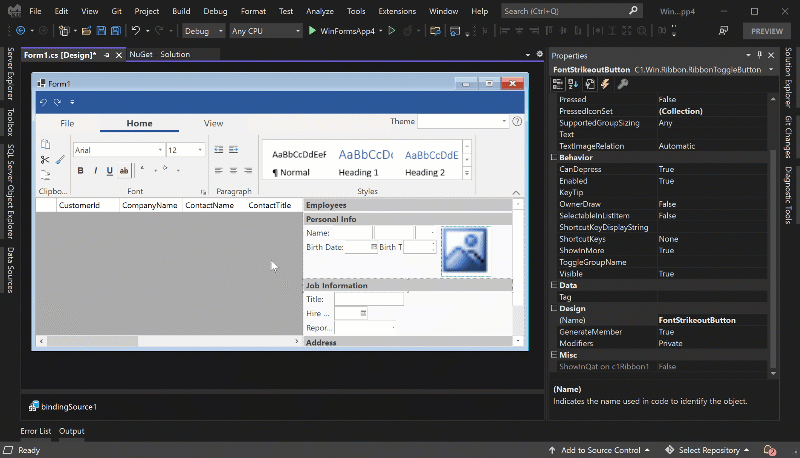
Task: Open the Extensions menu
Action: point(397,11)
